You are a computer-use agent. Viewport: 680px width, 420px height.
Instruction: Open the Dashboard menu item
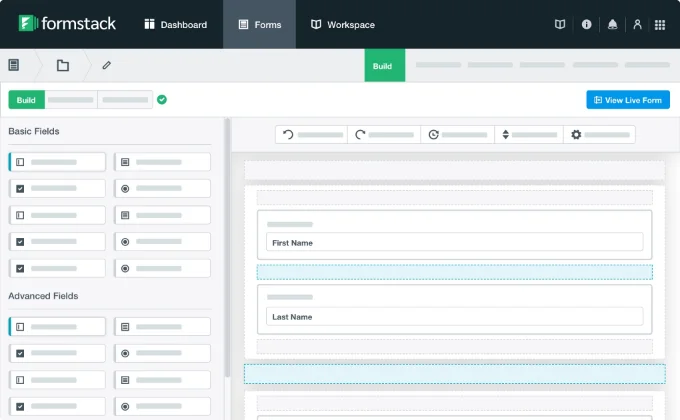coord(176,24)
